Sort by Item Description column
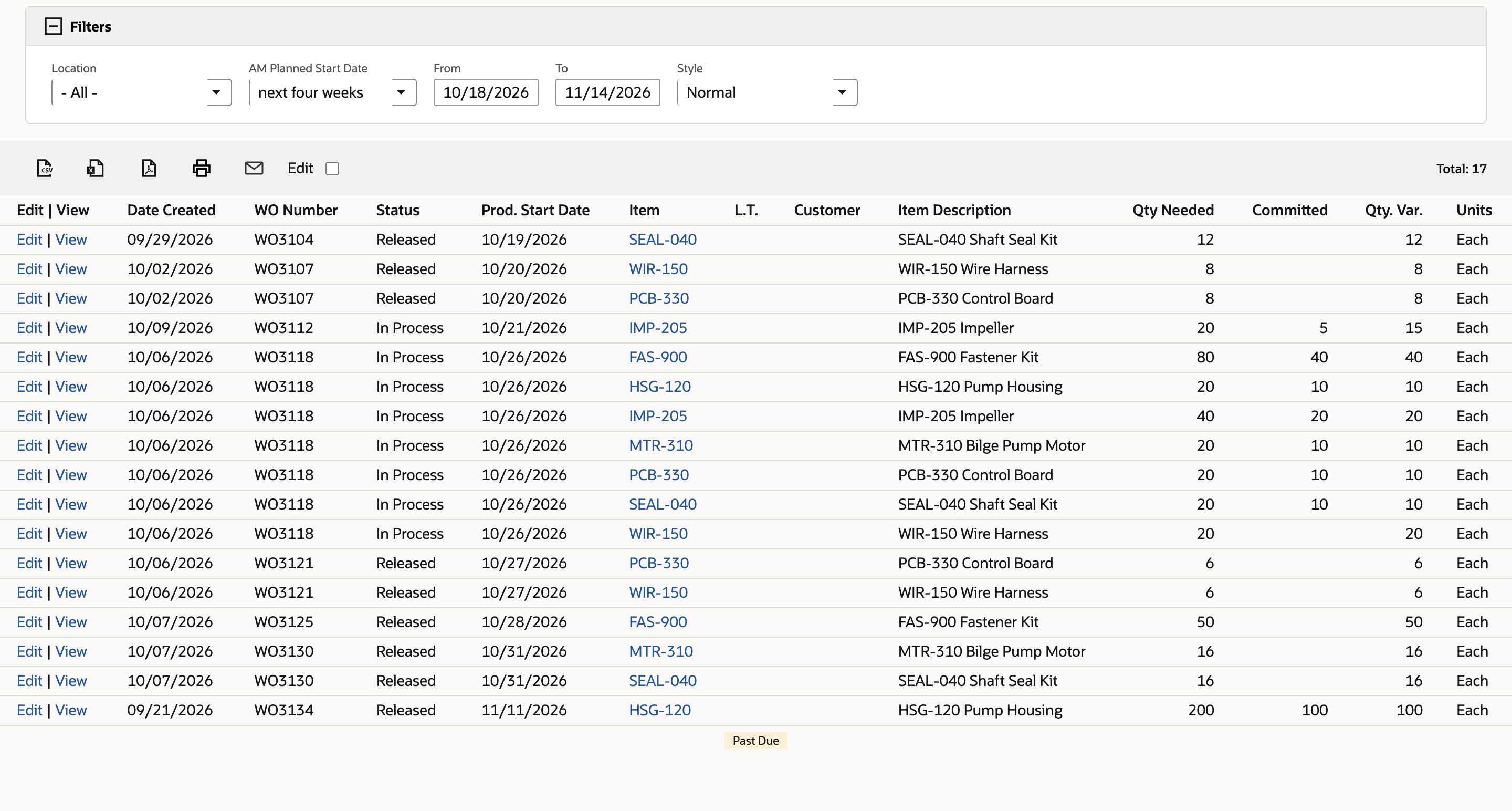 click(954, 210)
